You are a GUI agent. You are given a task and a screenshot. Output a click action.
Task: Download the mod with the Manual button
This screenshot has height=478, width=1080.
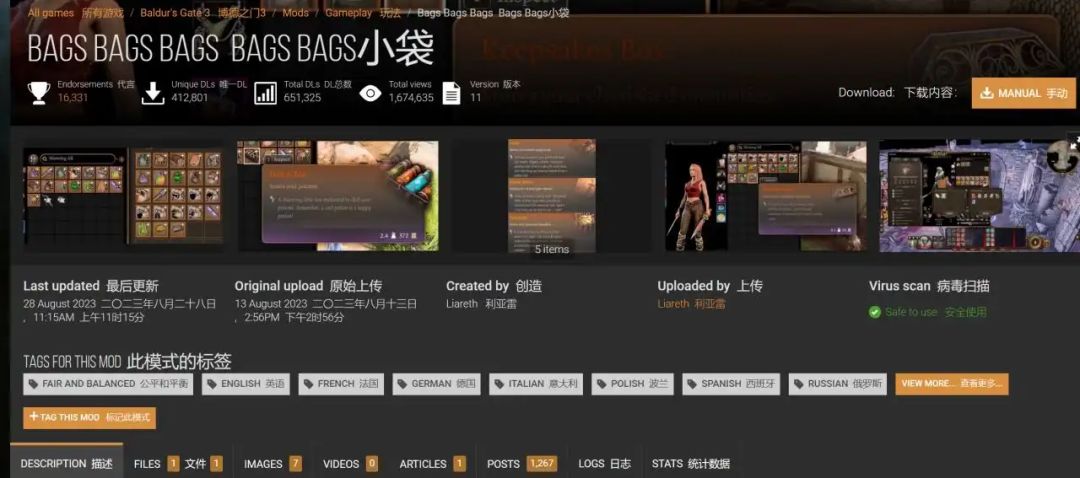point(1023,93)
